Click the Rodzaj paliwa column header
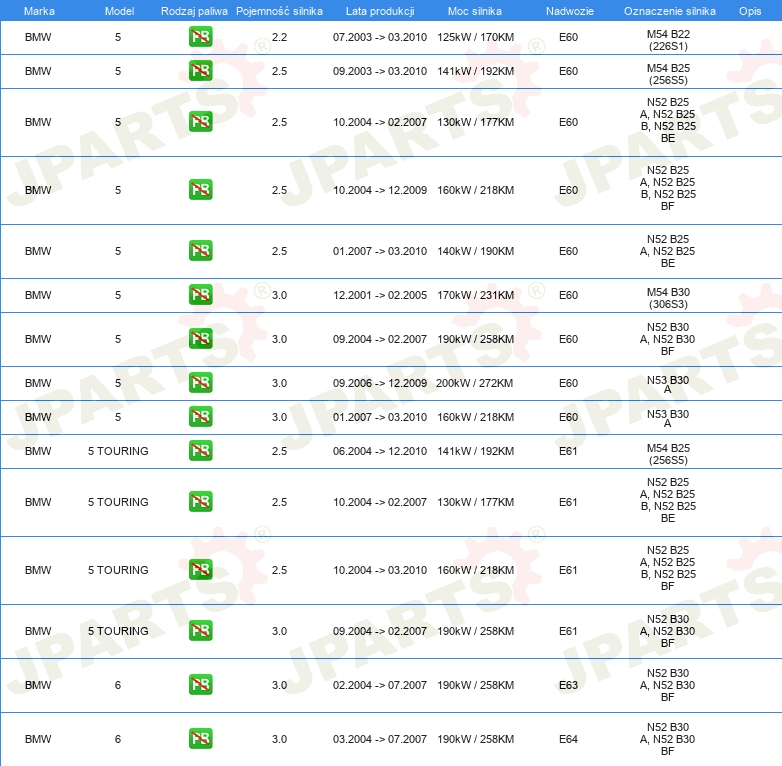 (194, 11)
